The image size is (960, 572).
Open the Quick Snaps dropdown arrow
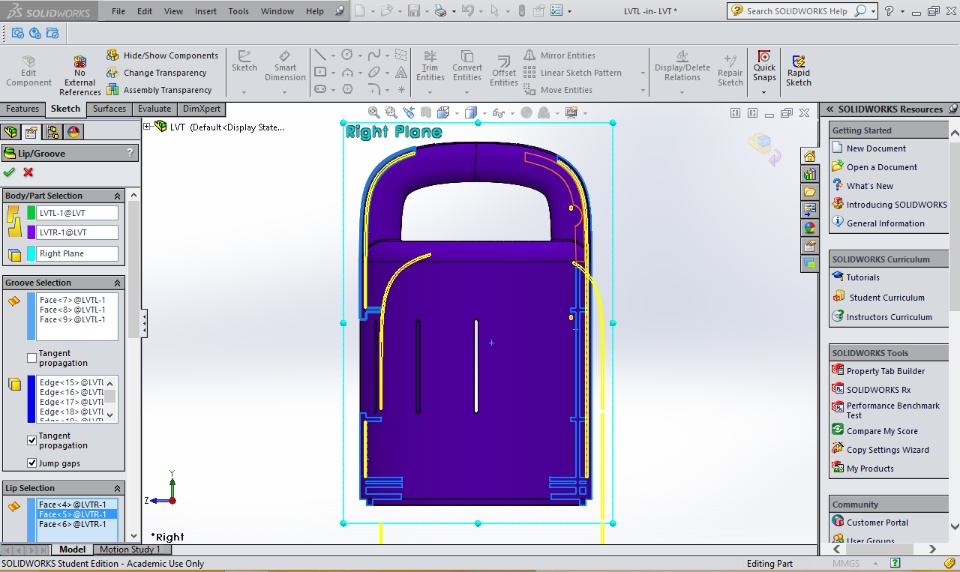click(x=764, y=92)
